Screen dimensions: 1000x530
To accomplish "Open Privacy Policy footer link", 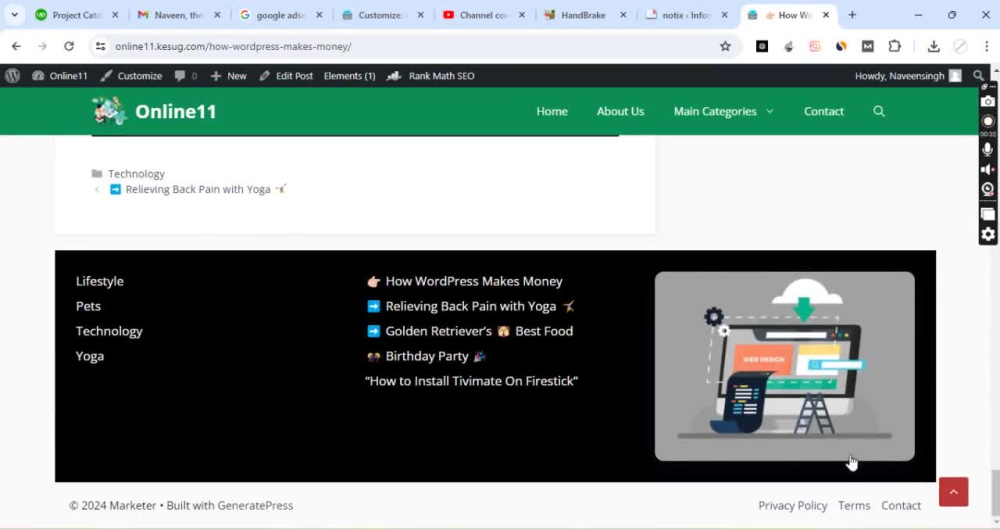I will point(793,505).
